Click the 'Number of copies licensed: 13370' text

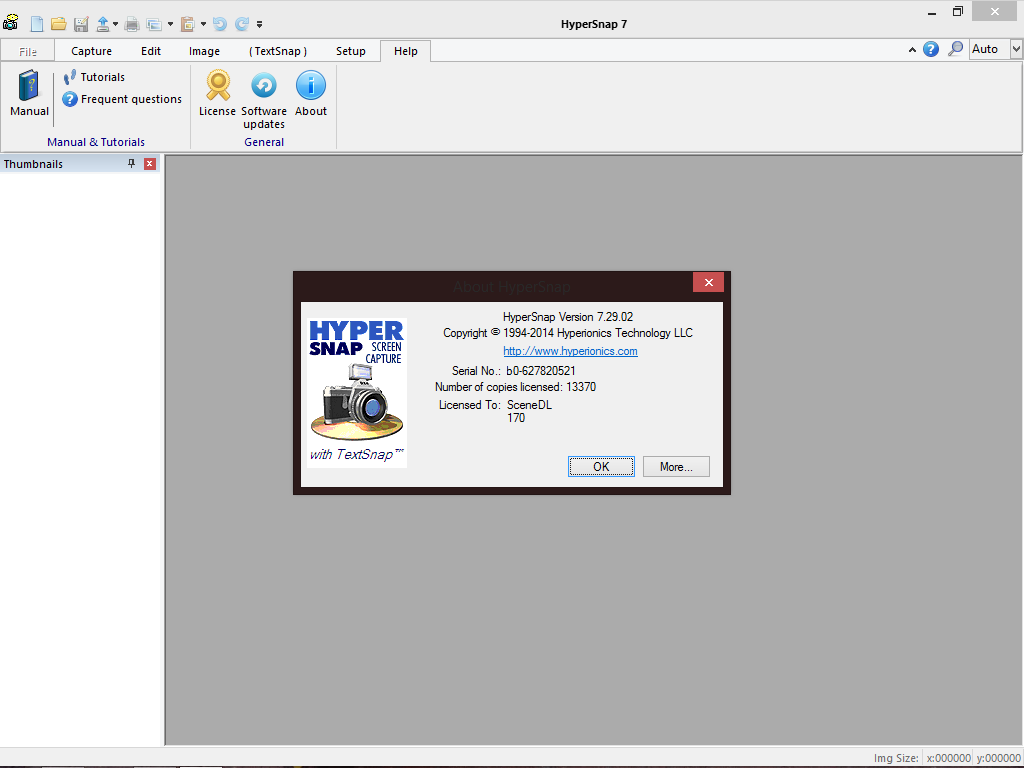515,387
